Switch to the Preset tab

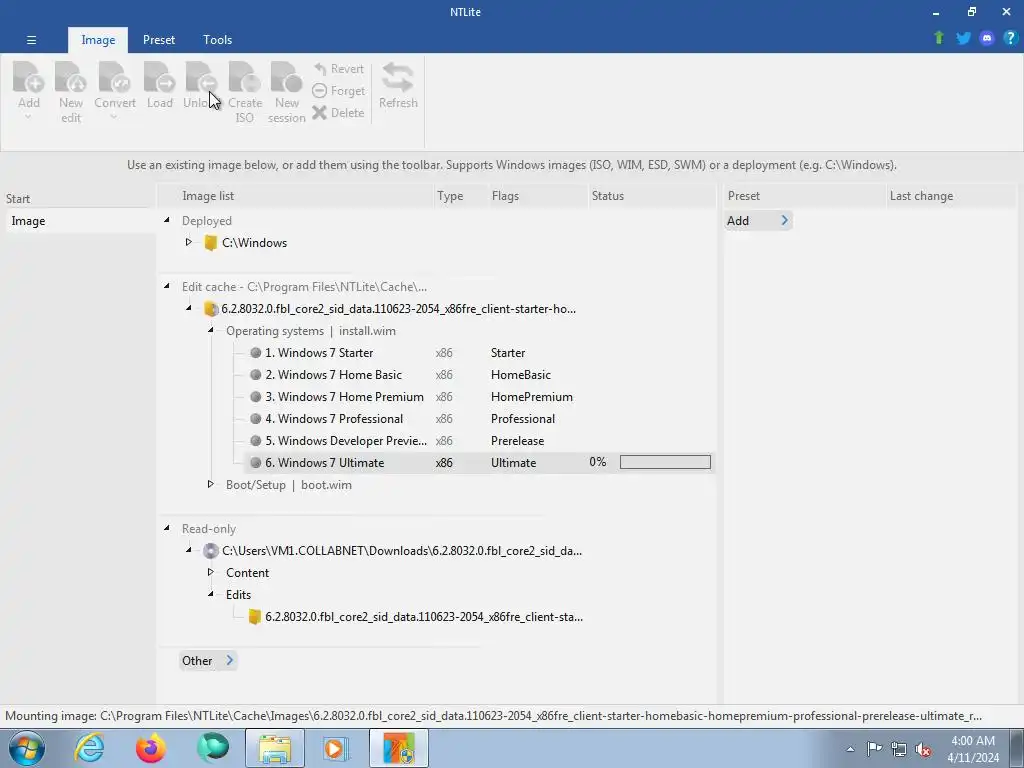coord(159,40)
